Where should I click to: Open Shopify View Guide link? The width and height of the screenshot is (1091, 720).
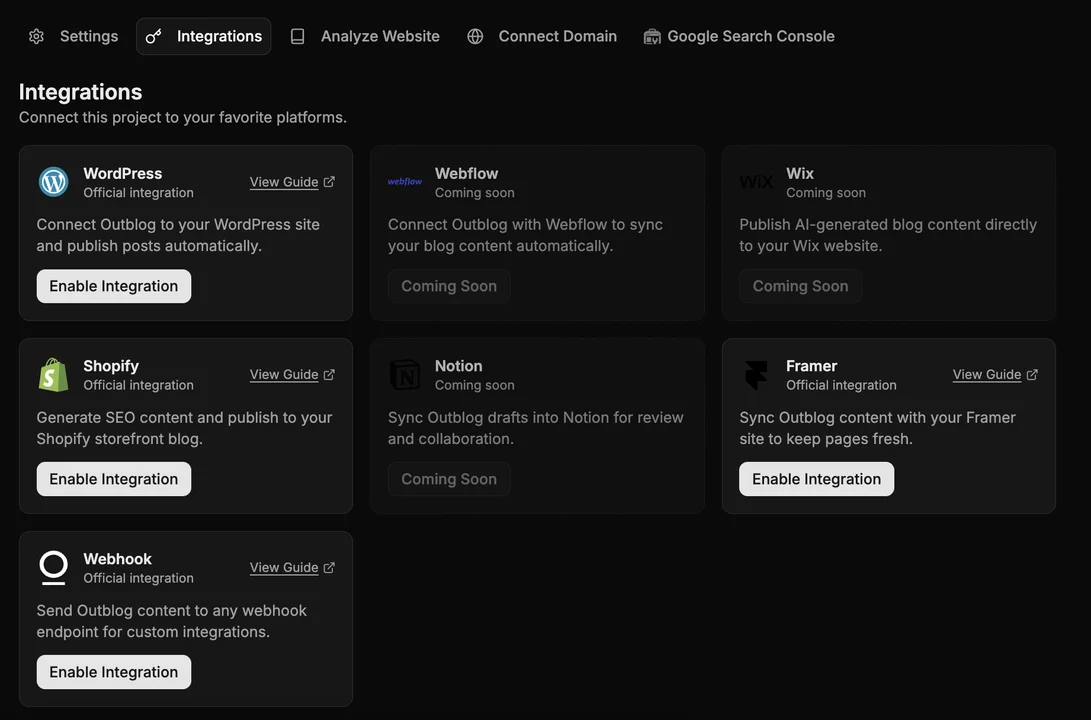pyautogui.click(x=284, y=374)
